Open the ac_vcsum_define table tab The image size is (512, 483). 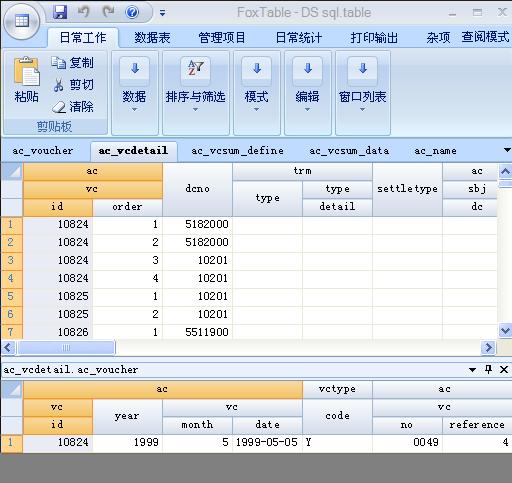(x=237, y=151)
